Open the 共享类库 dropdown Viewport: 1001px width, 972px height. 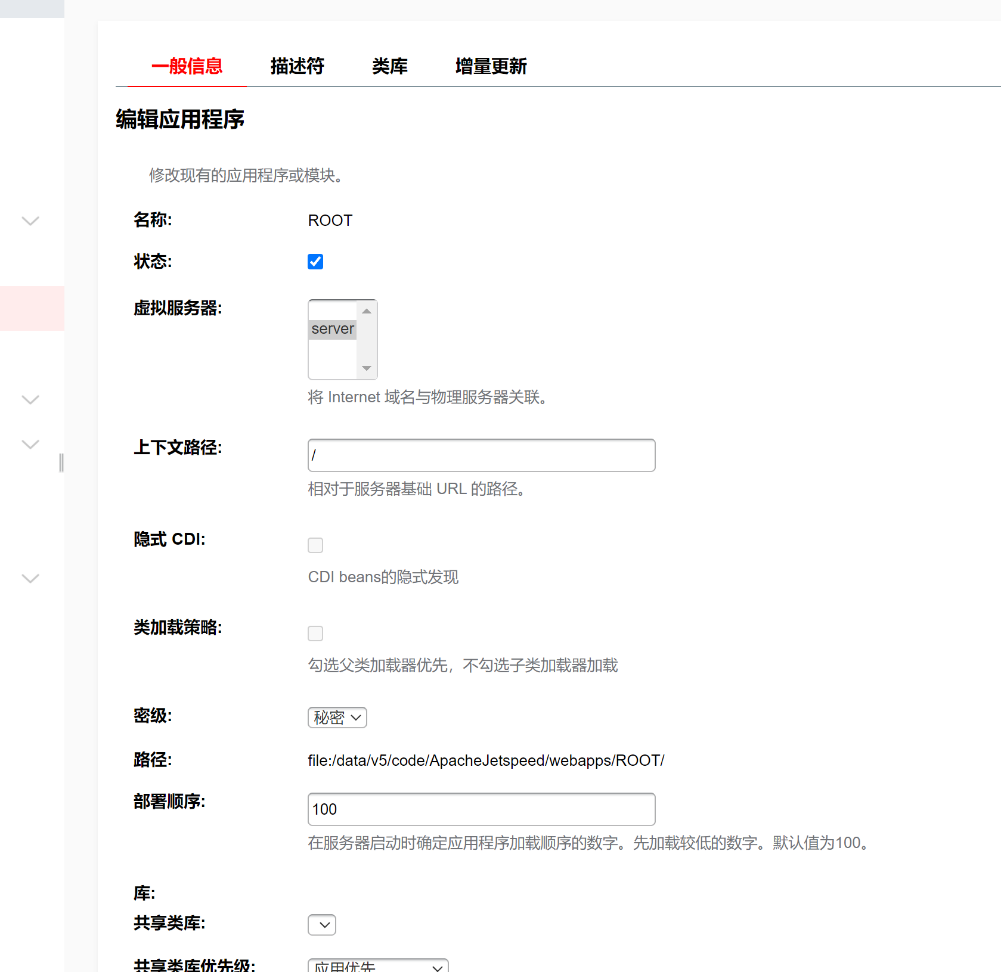pyautogui.click(x=322, y=925)
